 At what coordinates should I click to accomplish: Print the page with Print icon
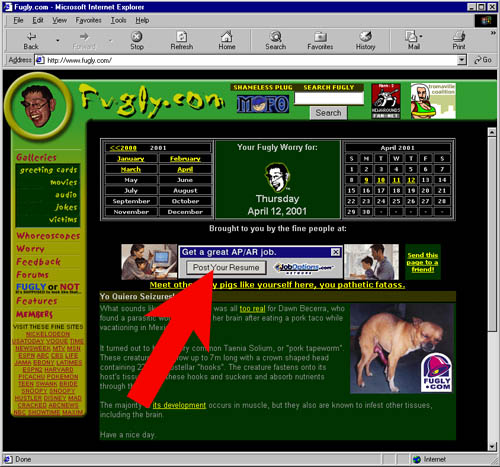[x=459, y=36]
